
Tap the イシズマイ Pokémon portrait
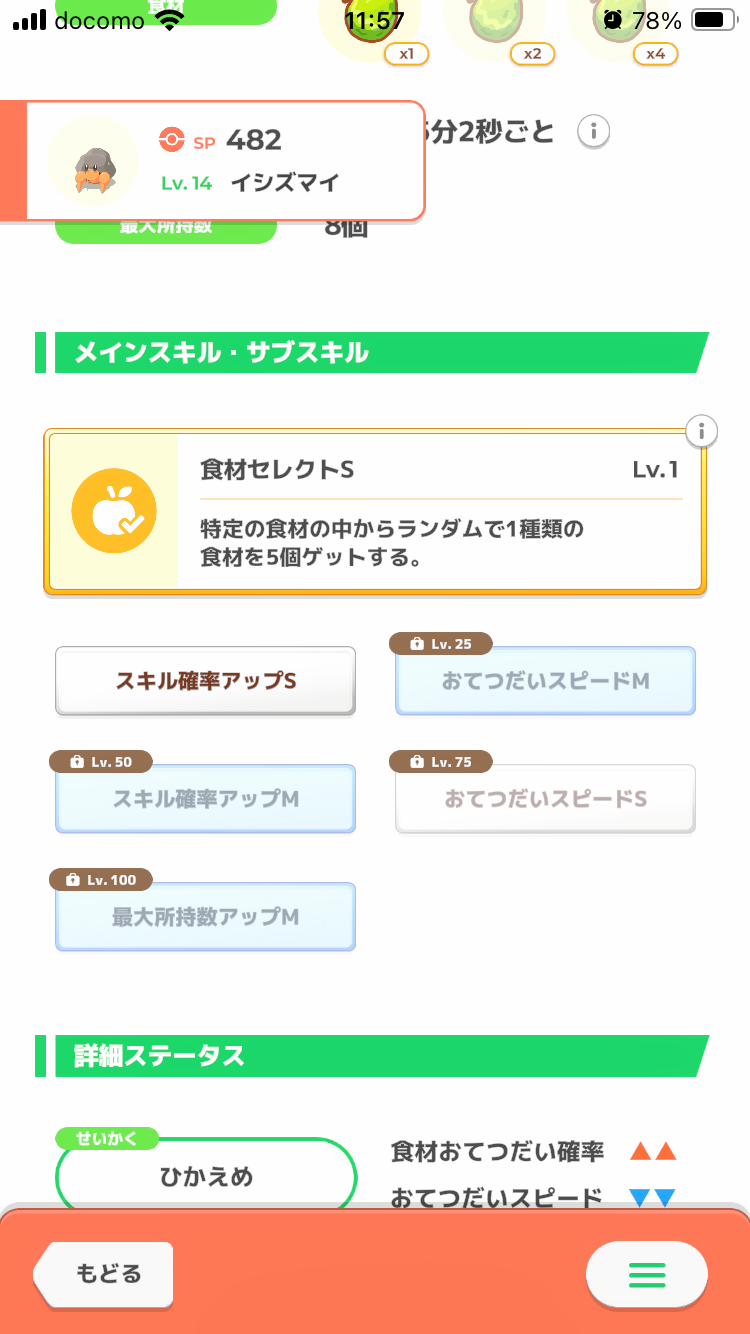coord(93,161)
